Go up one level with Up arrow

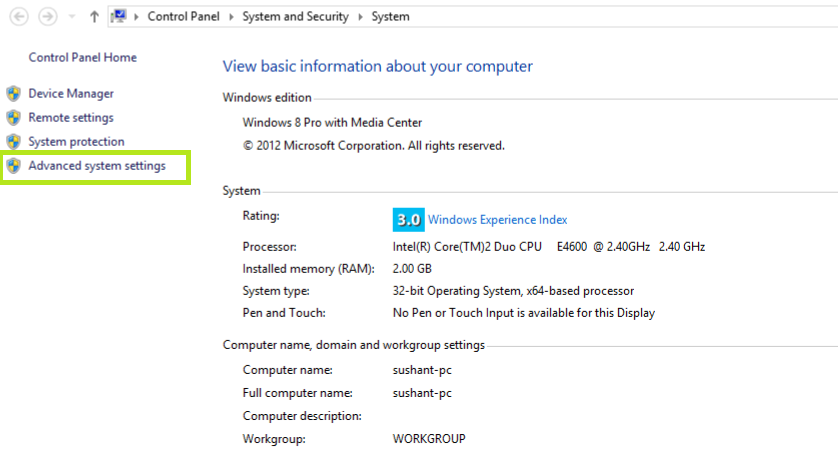pos(94,17)
